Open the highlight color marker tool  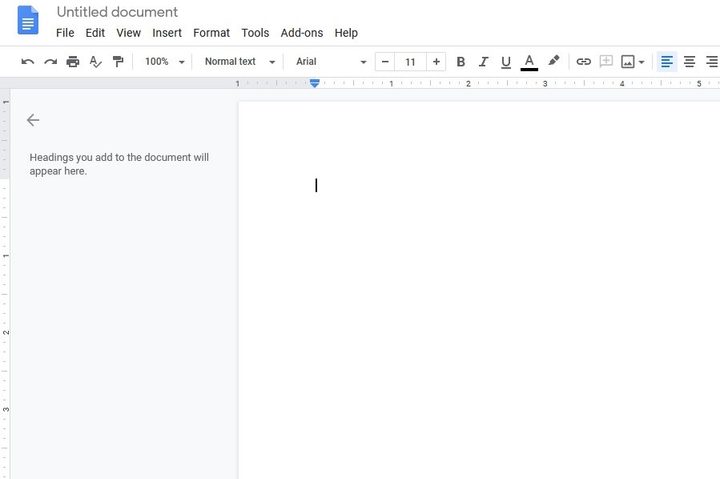553,61
